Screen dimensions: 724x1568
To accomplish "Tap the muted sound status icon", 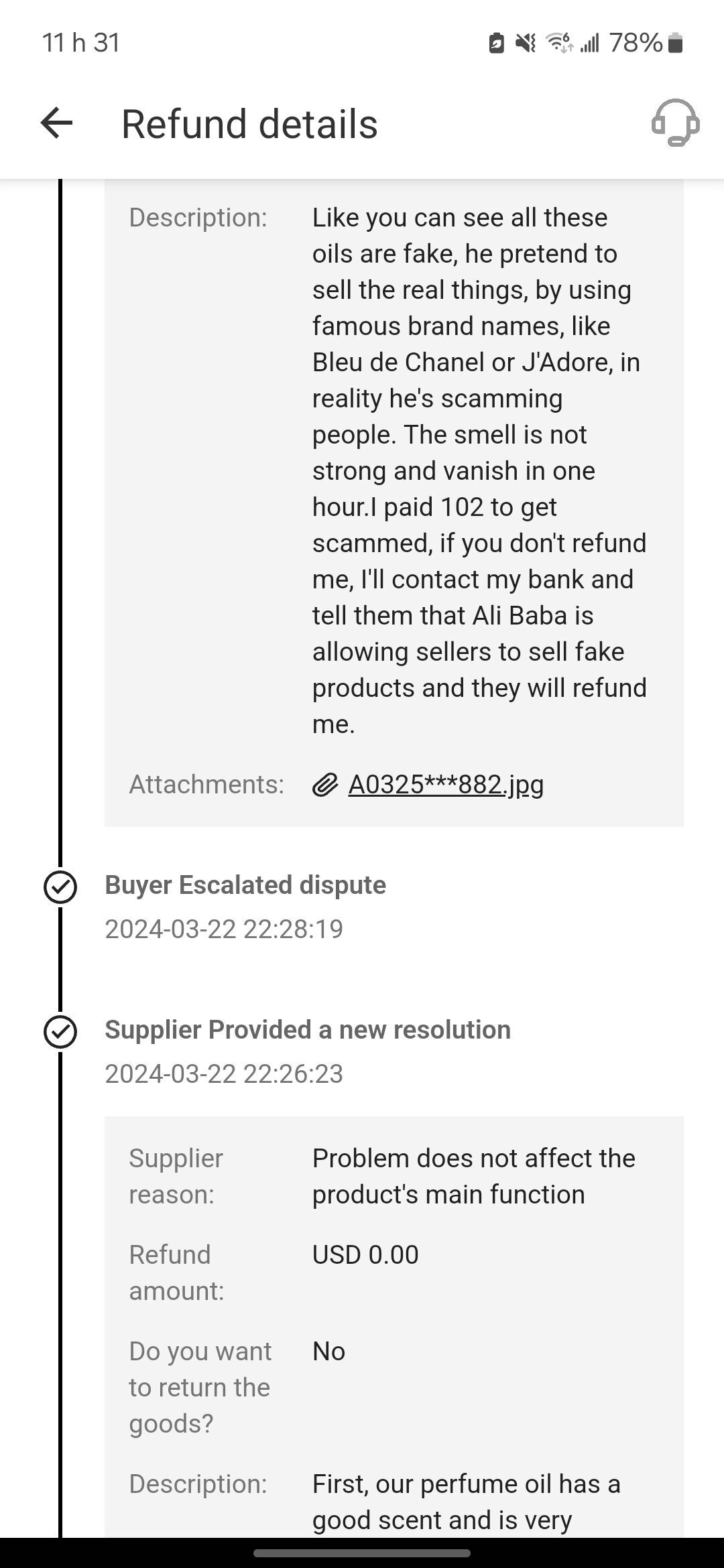I will coord(526,43).
